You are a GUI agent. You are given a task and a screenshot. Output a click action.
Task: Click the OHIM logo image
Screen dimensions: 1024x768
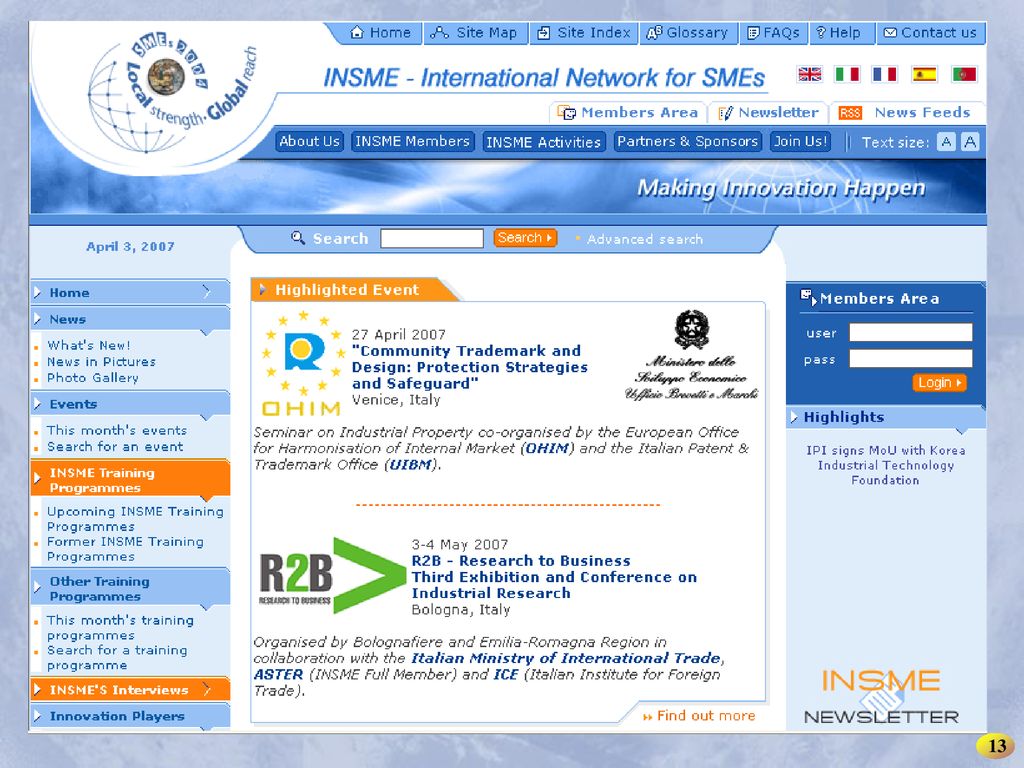pos(302,364)
